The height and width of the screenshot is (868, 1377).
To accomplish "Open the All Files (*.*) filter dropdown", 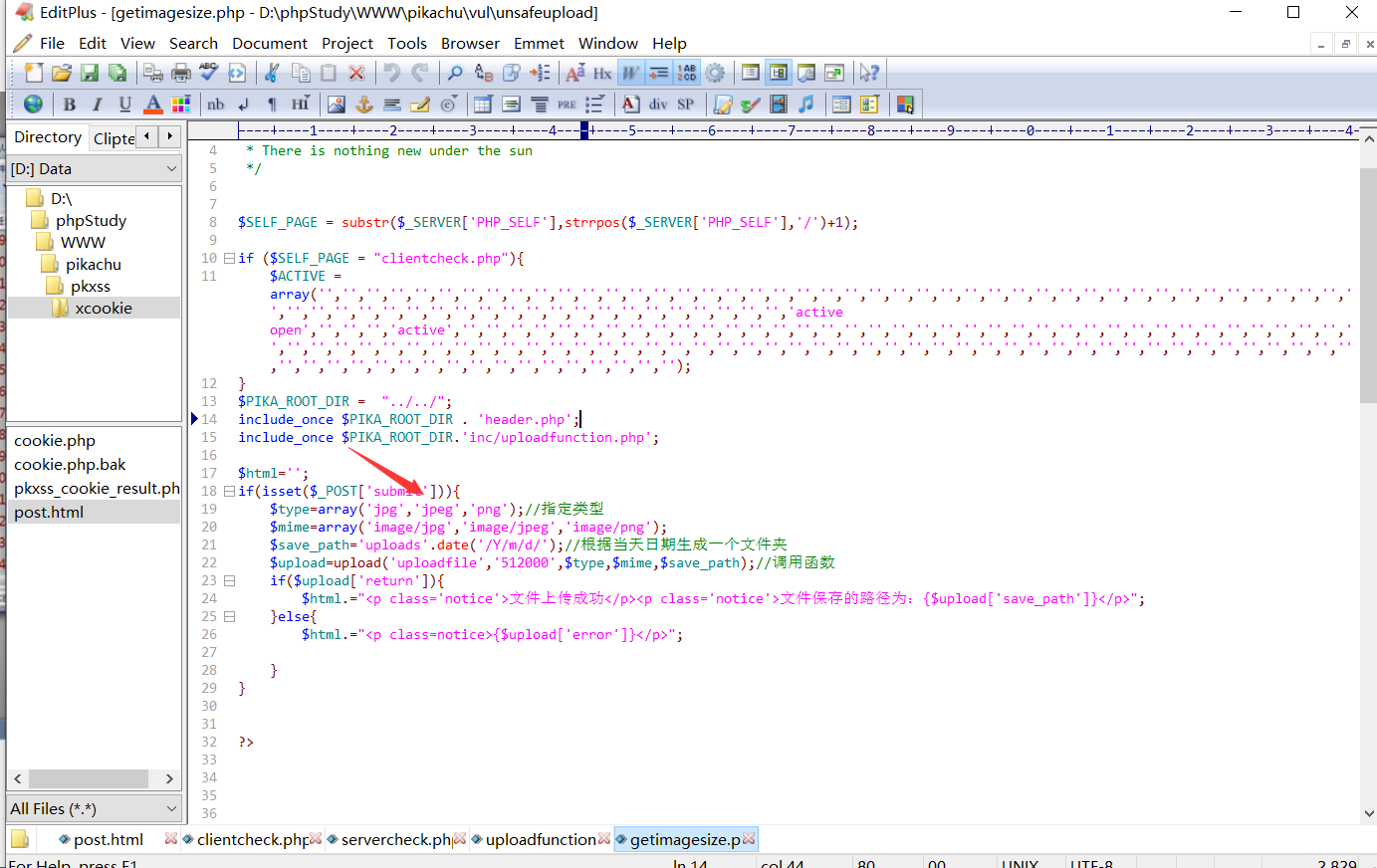I will [x=95, y=808].
